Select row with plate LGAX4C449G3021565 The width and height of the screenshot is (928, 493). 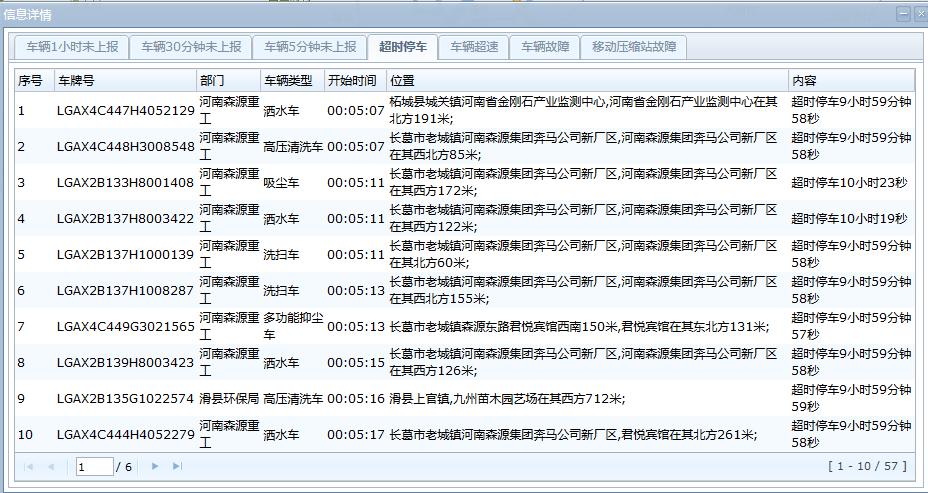(x=125, y=326)
